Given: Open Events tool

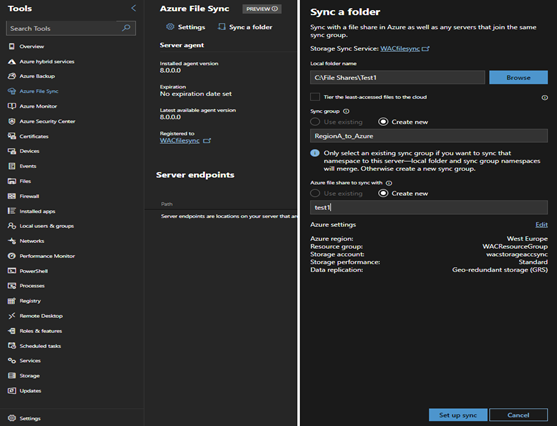Looking at the screenshot, I should (x=28, y=166).
